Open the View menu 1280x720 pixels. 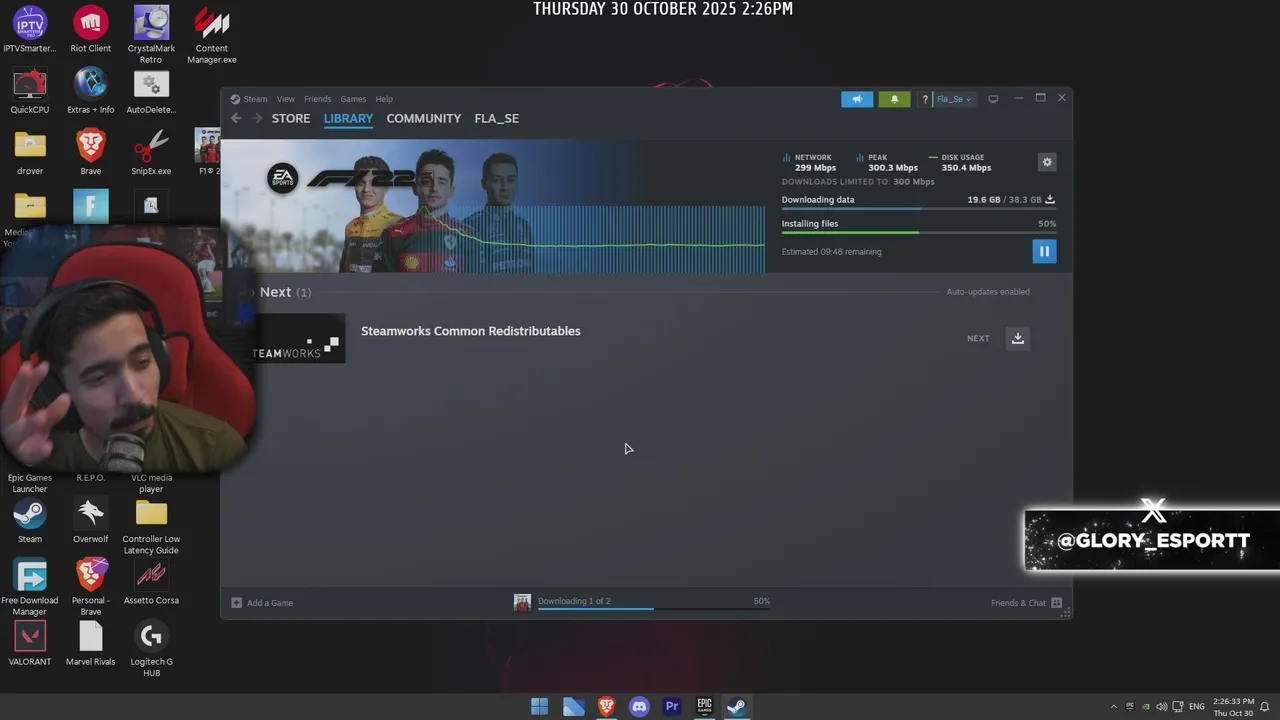pyautogui.click(x=286, y=99)
